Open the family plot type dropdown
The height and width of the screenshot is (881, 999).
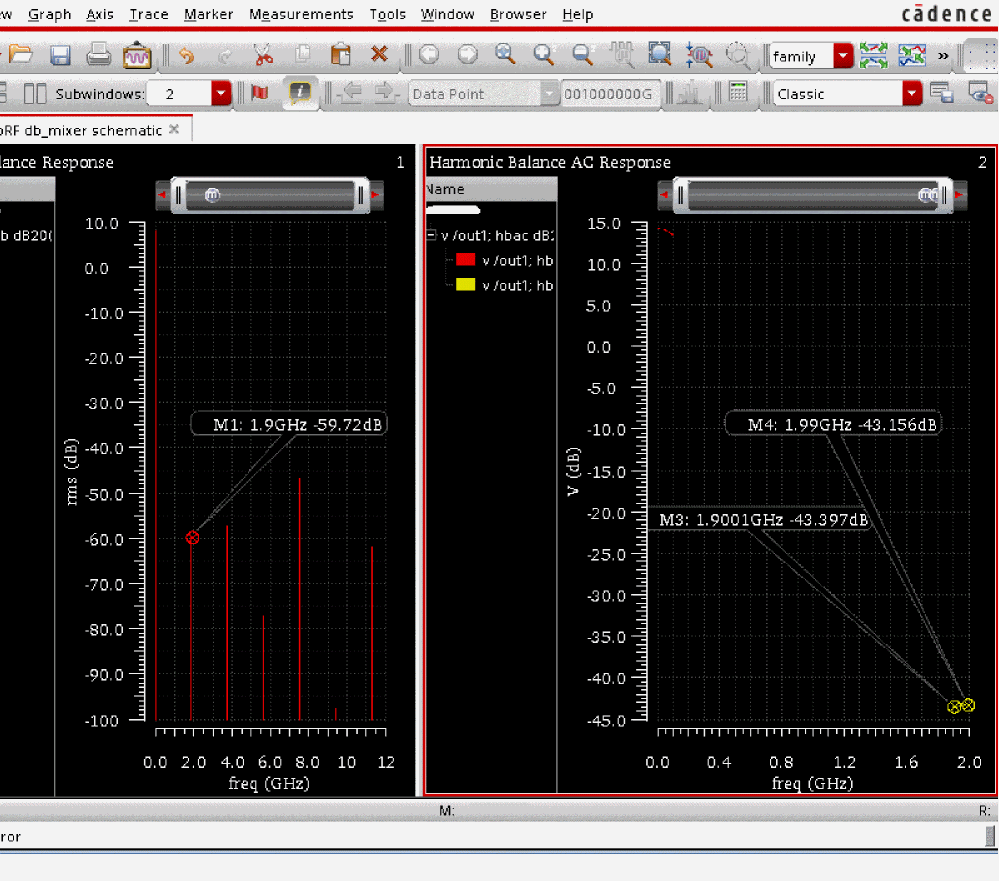[843, 56]
